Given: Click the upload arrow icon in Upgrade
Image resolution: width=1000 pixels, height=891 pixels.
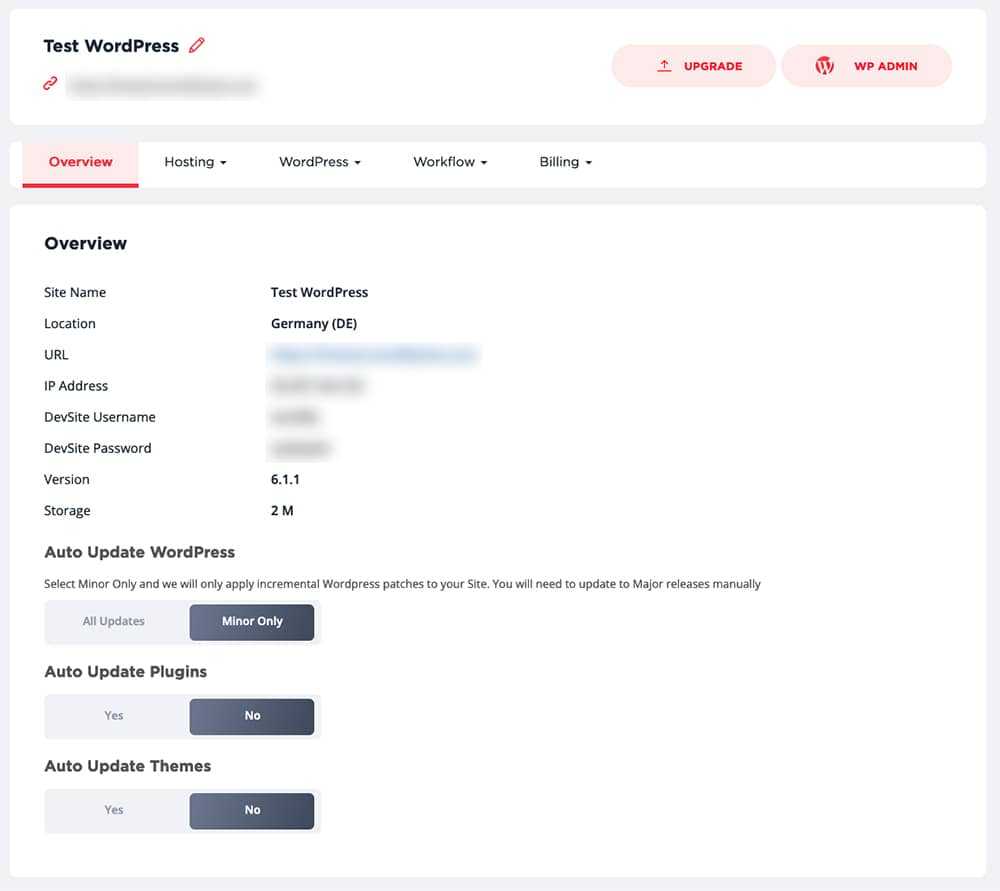Looking at the screenshot, I should tap(664, 66).
